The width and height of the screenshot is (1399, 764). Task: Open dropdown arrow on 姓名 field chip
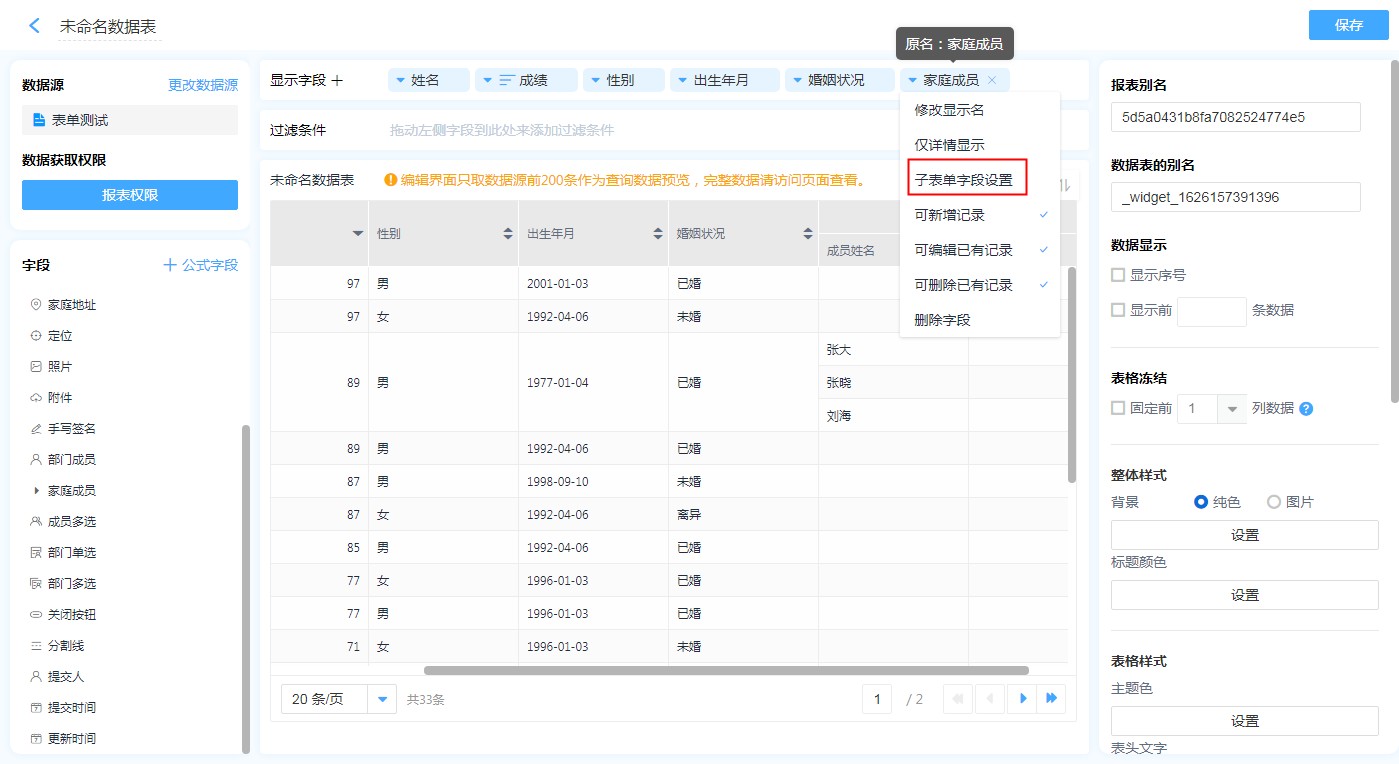point(401,80)
